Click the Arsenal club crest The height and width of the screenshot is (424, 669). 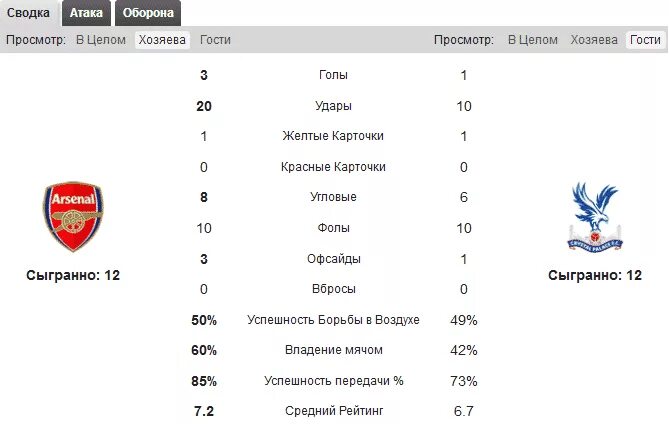(x=73, y=217)
